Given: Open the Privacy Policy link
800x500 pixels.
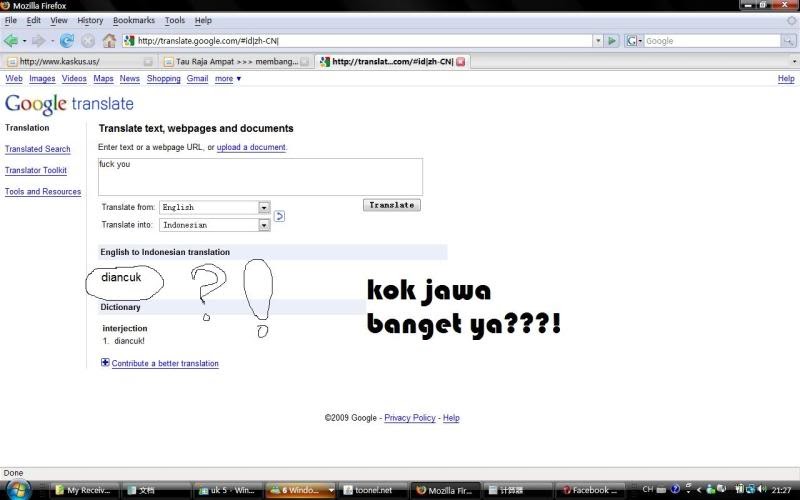Looking at the screenshot, I should pos(410,418).
